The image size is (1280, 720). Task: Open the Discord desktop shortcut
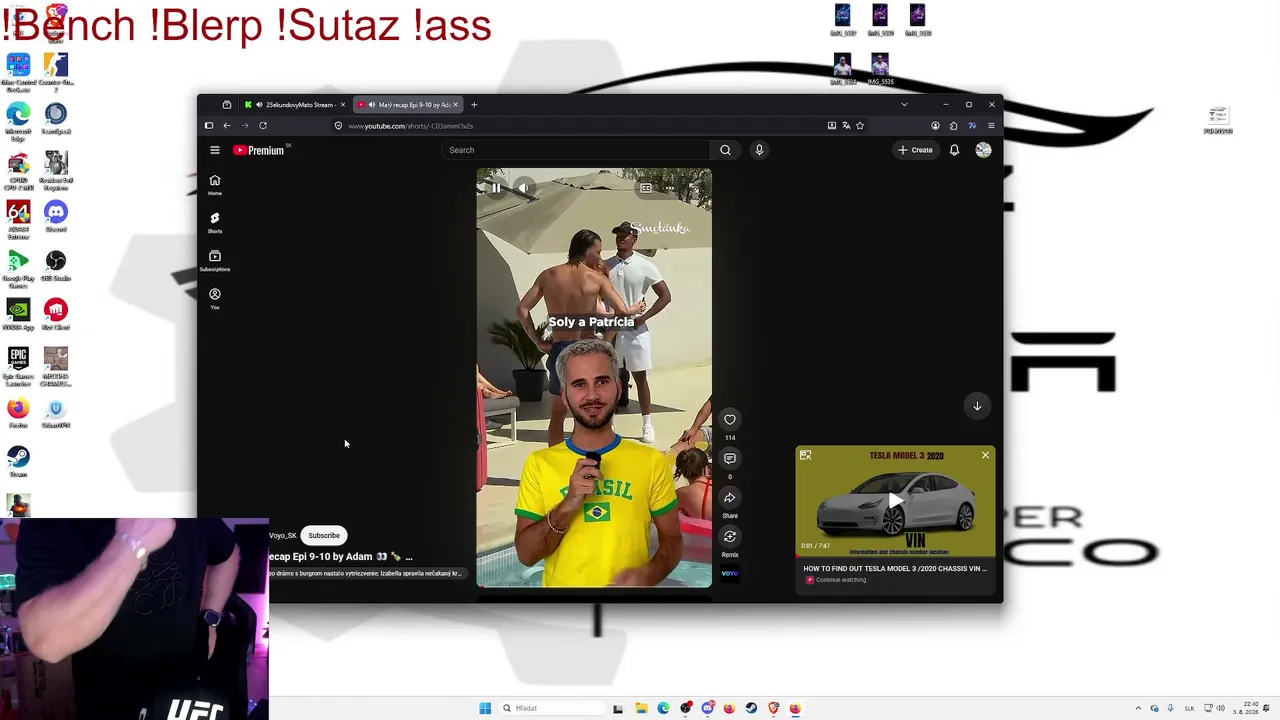pyautogui.click(x=56, y=217)
